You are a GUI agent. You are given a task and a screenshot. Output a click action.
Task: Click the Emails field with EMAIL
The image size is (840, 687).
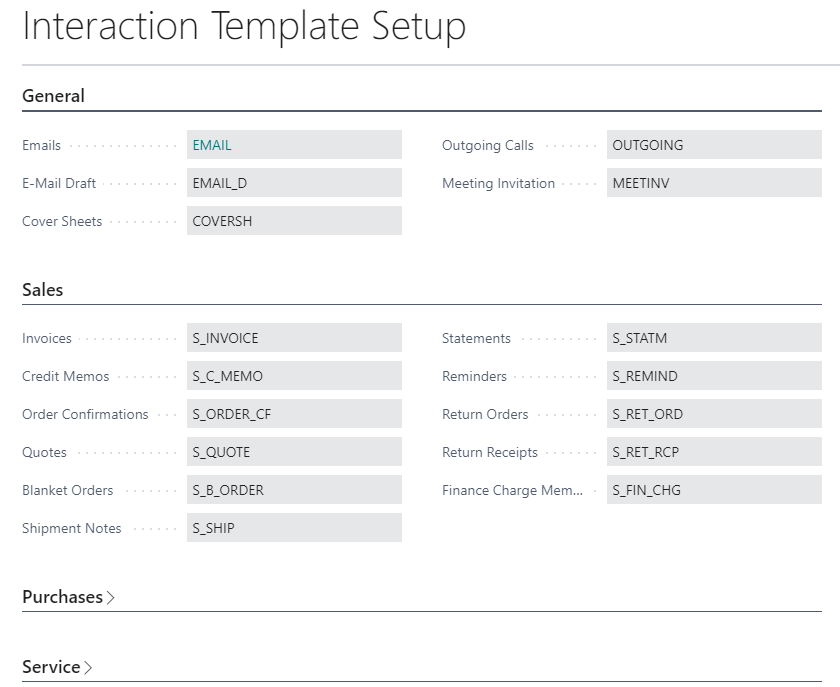pos(294,145)
